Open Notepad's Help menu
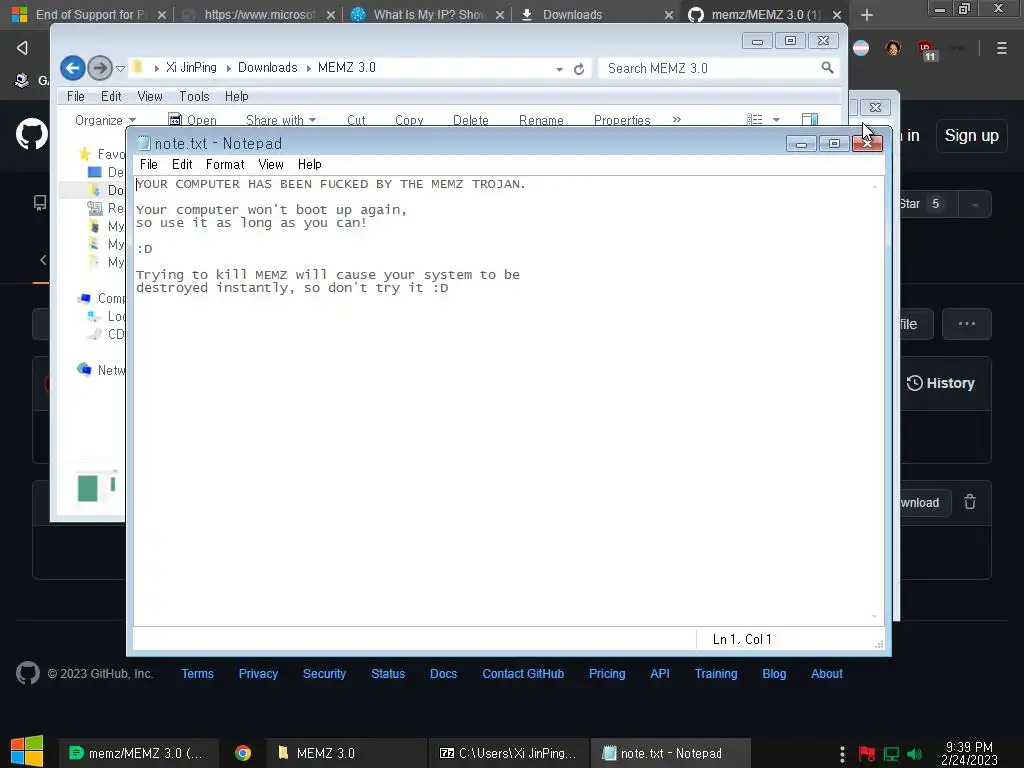Viewport: 1024px width, 768px height. 310,165
